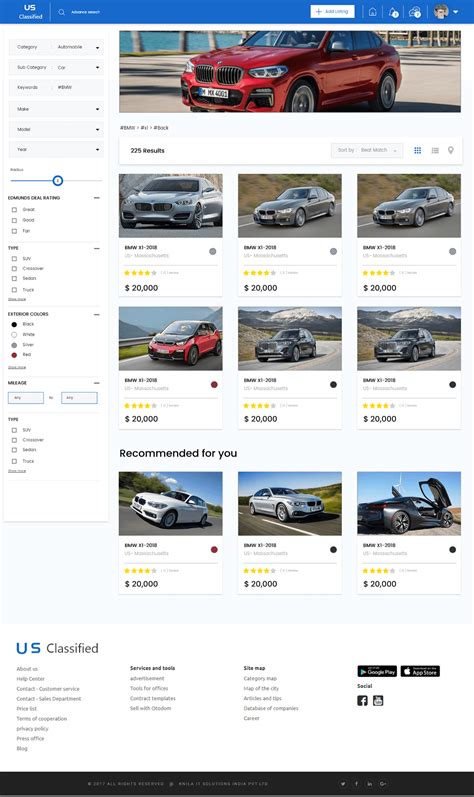This screenshot has height=797, width=474.
Task: Switch results to list view
Action: tap(435, 150)
